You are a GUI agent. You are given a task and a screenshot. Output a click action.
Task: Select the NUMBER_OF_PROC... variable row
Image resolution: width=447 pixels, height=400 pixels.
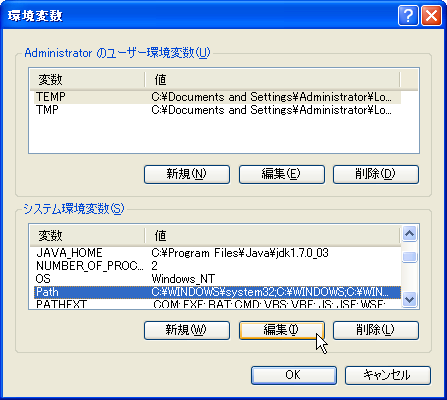pyautogui.click(x=218, y=266)
